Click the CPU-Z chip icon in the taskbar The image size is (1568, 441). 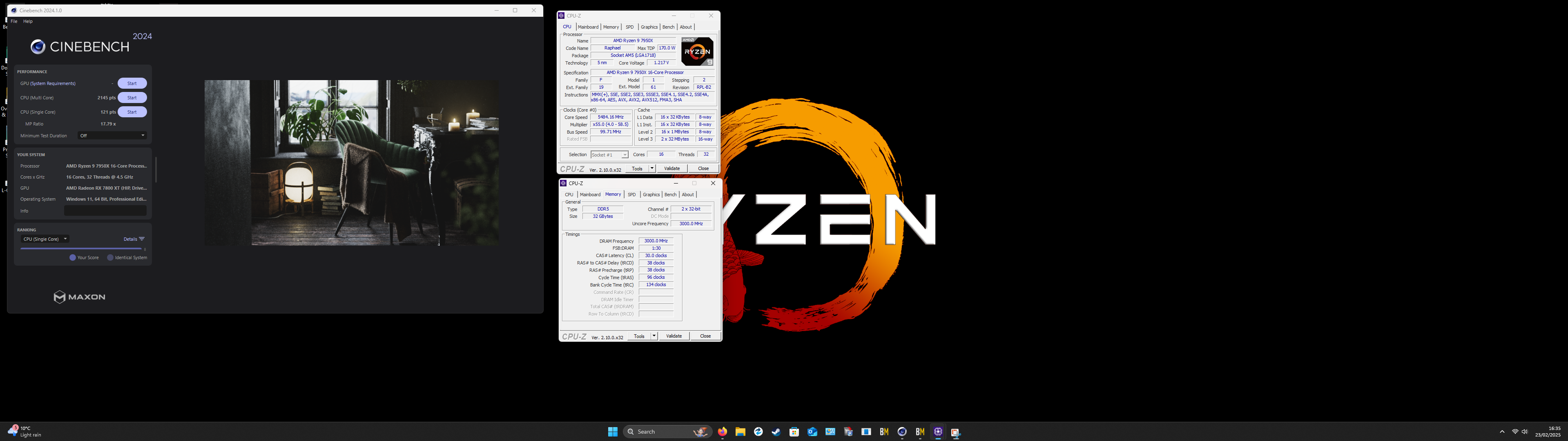click(x=938, y=432)
